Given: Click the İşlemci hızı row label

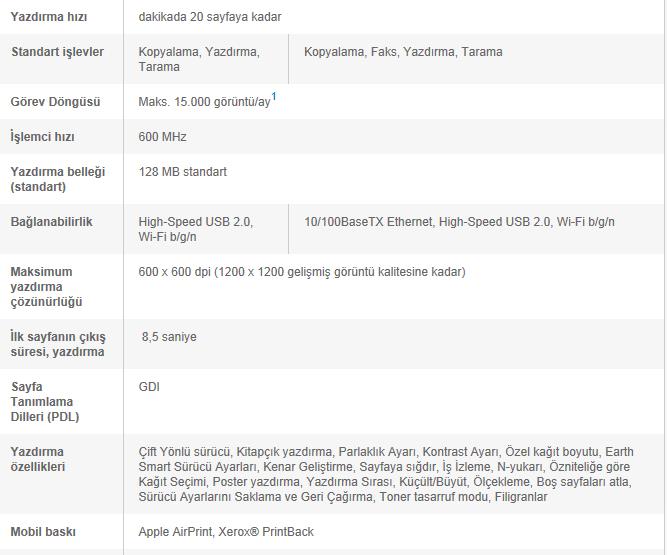Looking at the screenshot, I should pos(42,137).
